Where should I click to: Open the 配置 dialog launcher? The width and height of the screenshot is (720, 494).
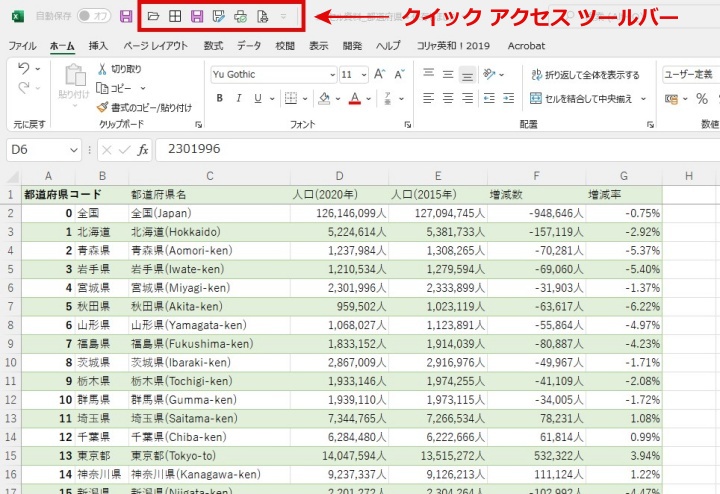650,124
